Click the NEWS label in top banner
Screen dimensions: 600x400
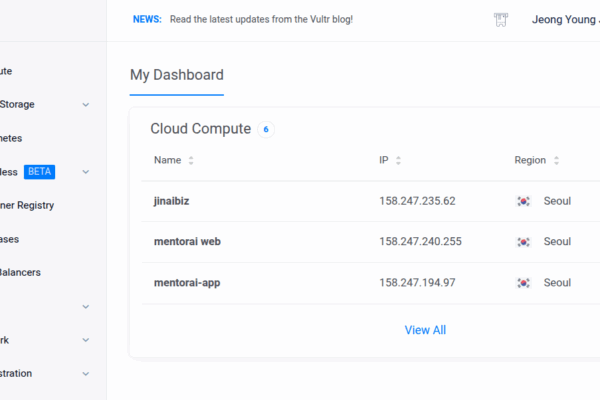pyautogui.click(x=147, y=19)
